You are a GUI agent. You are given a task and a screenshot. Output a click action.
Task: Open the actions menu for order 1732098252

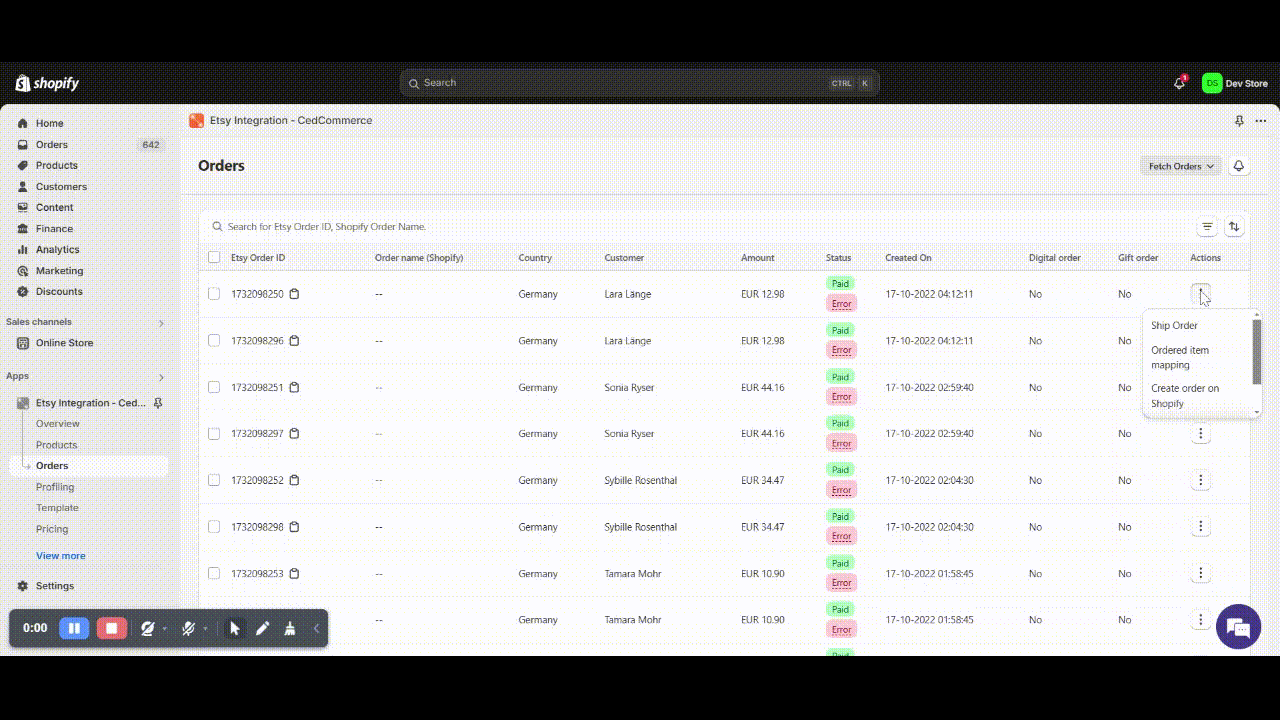pyautogui.click(x=1201, y=480)
